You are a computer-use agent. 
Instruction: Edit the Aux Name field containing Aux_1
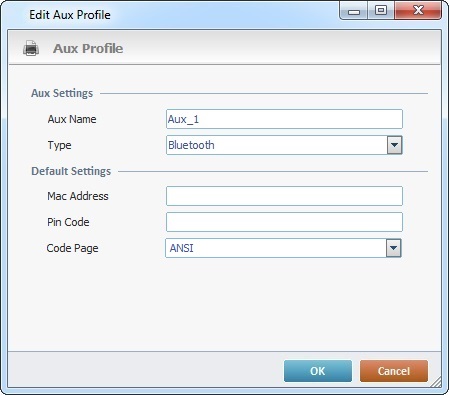point(284,119)
